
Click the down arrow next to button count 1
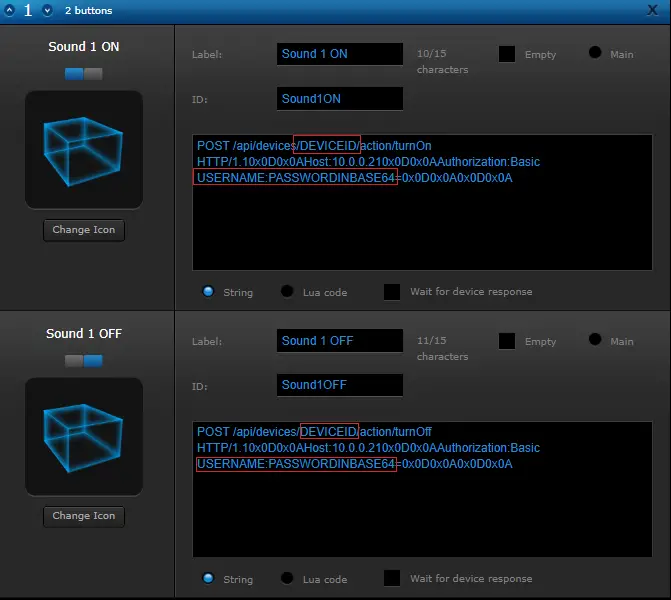click(48, 10)
